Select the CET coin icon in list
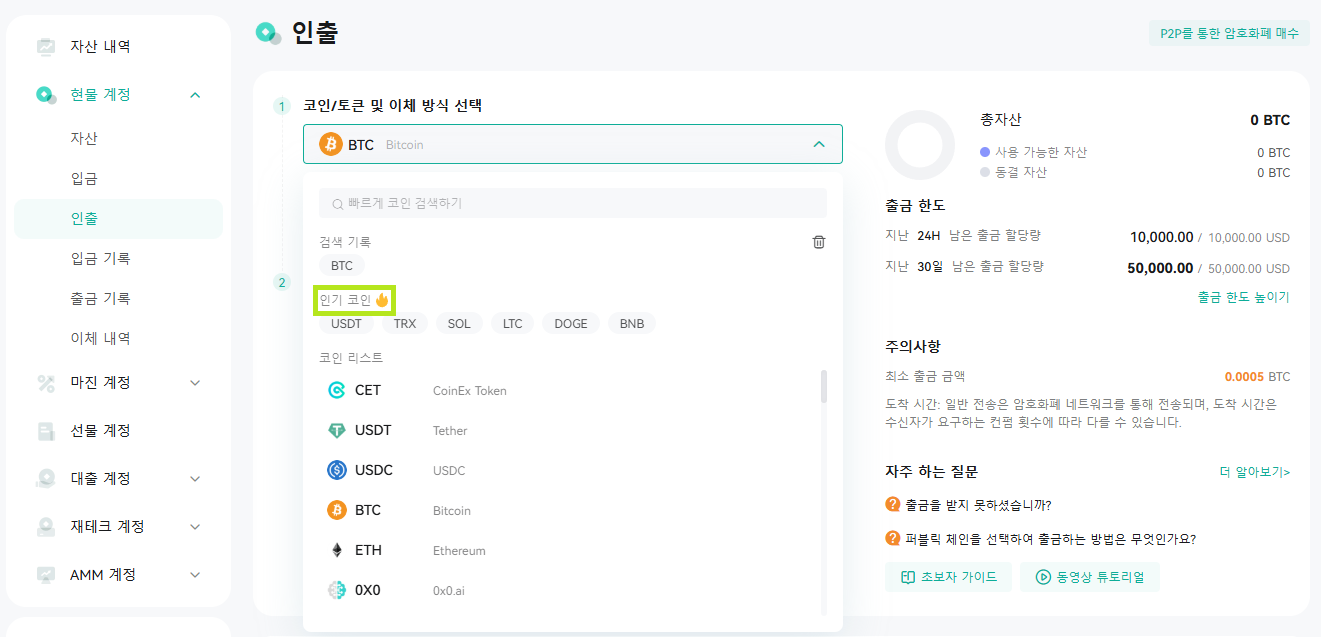1321x637 pixels. (x=337, y=390)
